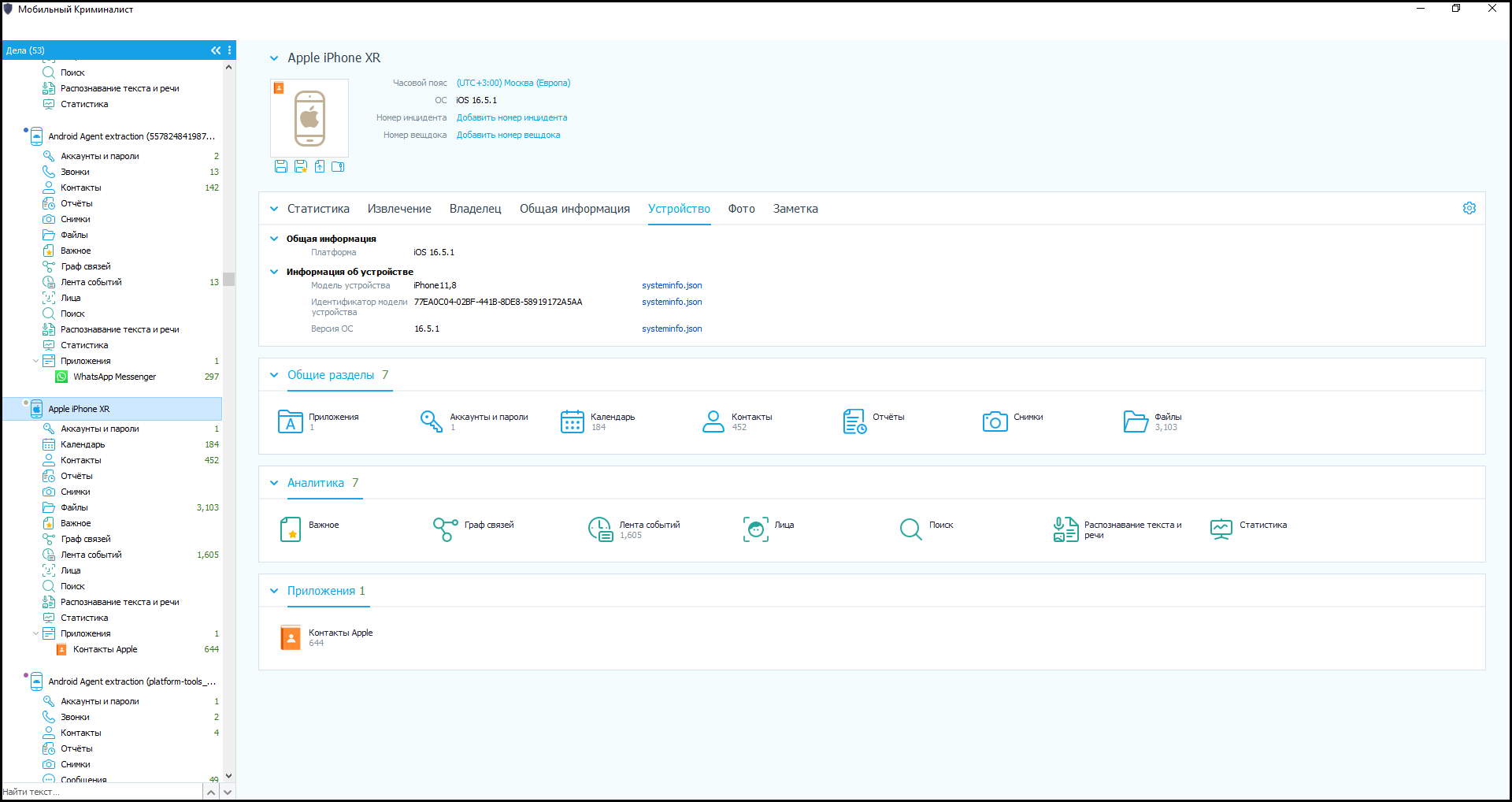Click the find-previous up arrow next to search field
The width and height of the screenshot is (1512, 802).
click(x=211, y=793)
